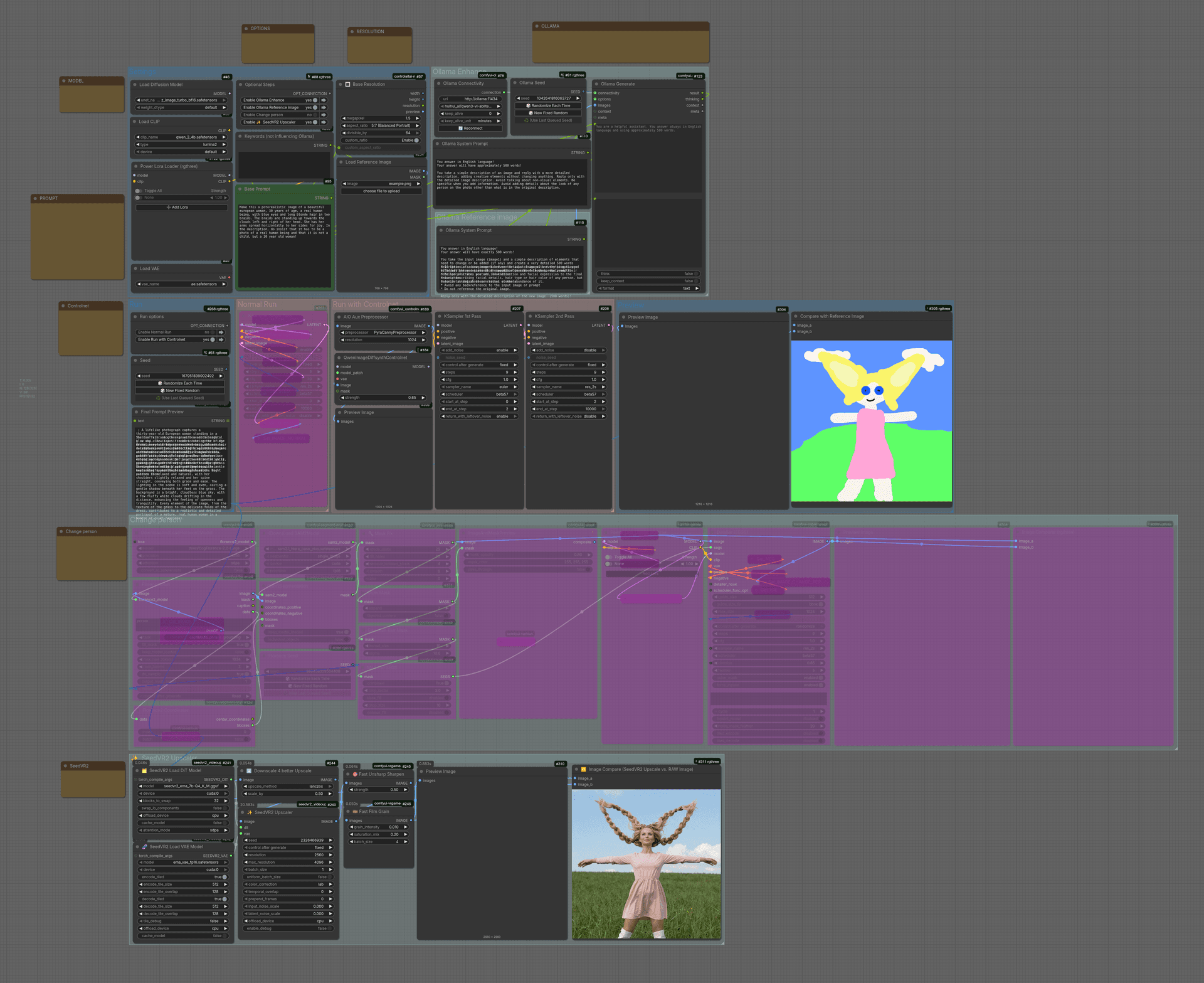Toggle Enable Normal Run switch

pyautogui.click(x=213, y=332)
